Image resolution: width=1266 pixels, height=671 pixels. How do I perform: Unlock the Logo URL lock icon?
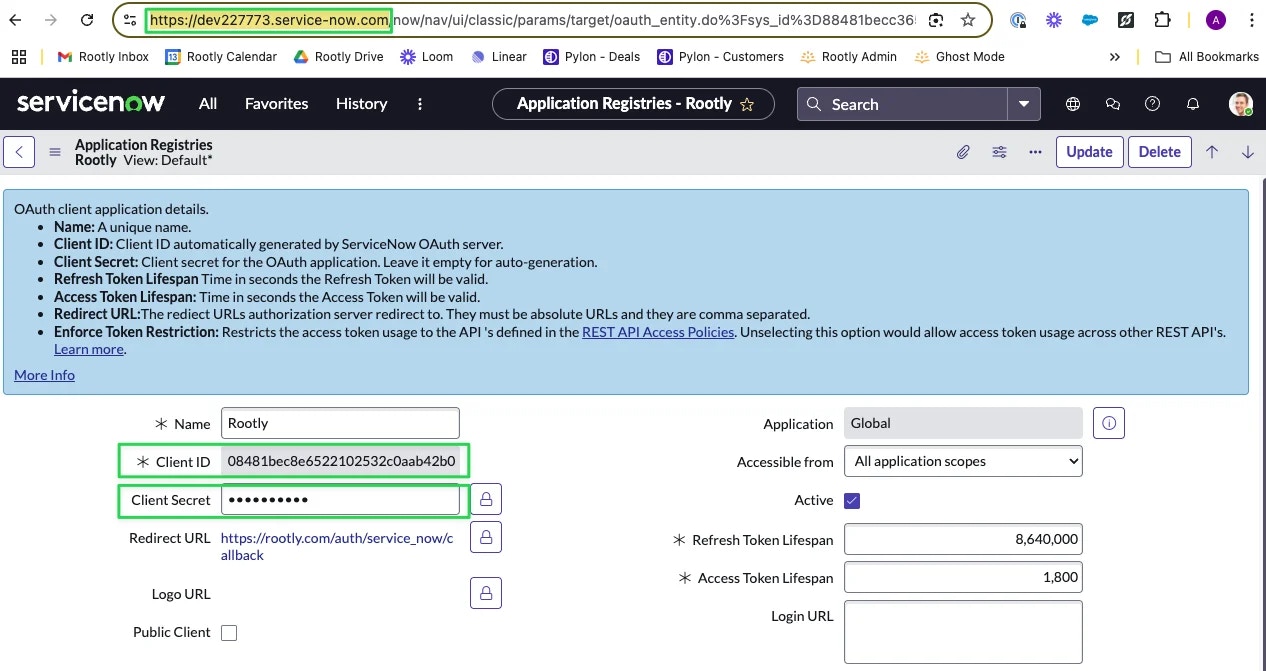click(486, 593)
